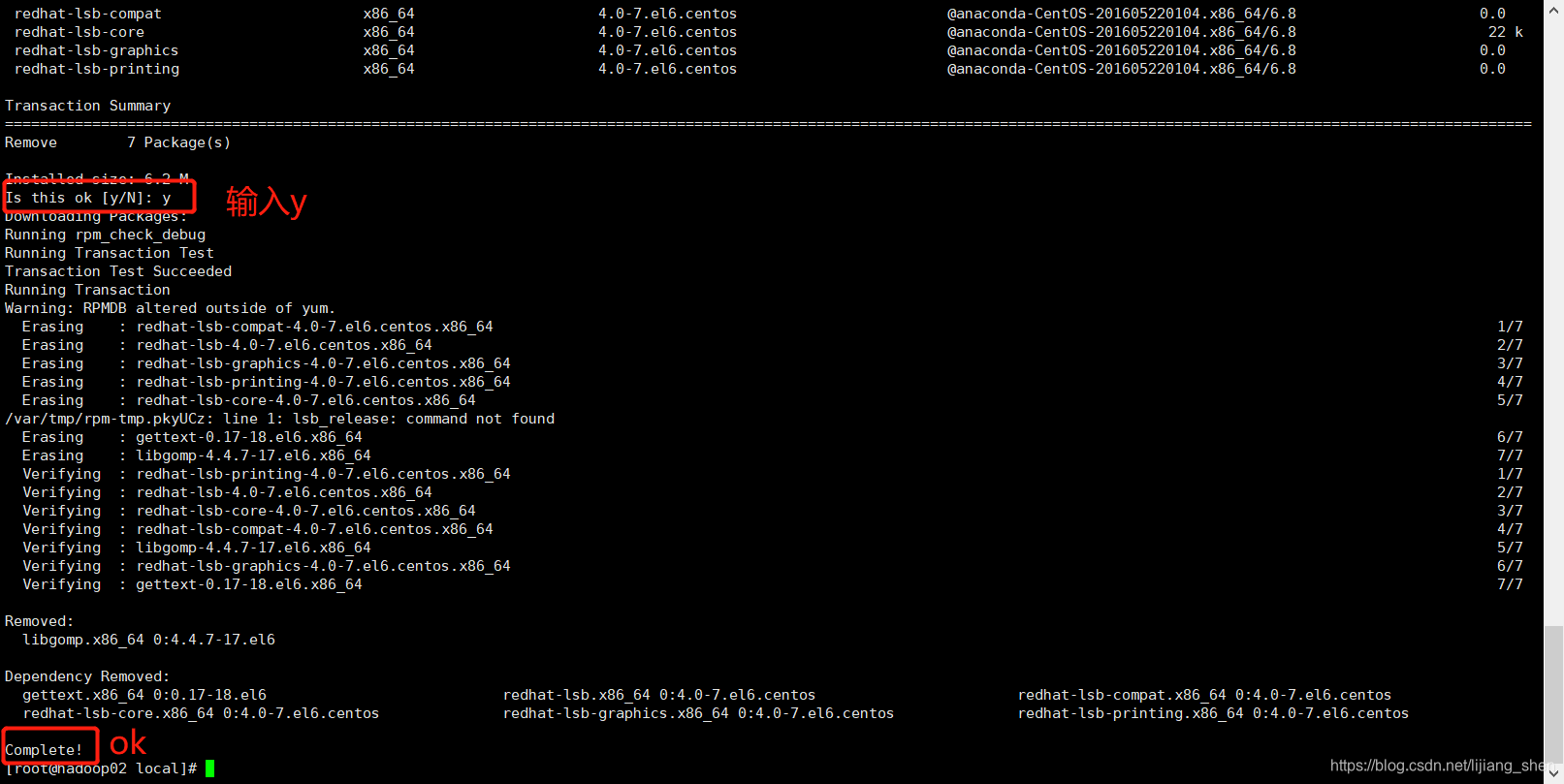The width and height of the screenshot is (1564, 784).
Task: Click the 'Warning: RPMDB altered outside of yum.' line
Action: click(170, 308)
